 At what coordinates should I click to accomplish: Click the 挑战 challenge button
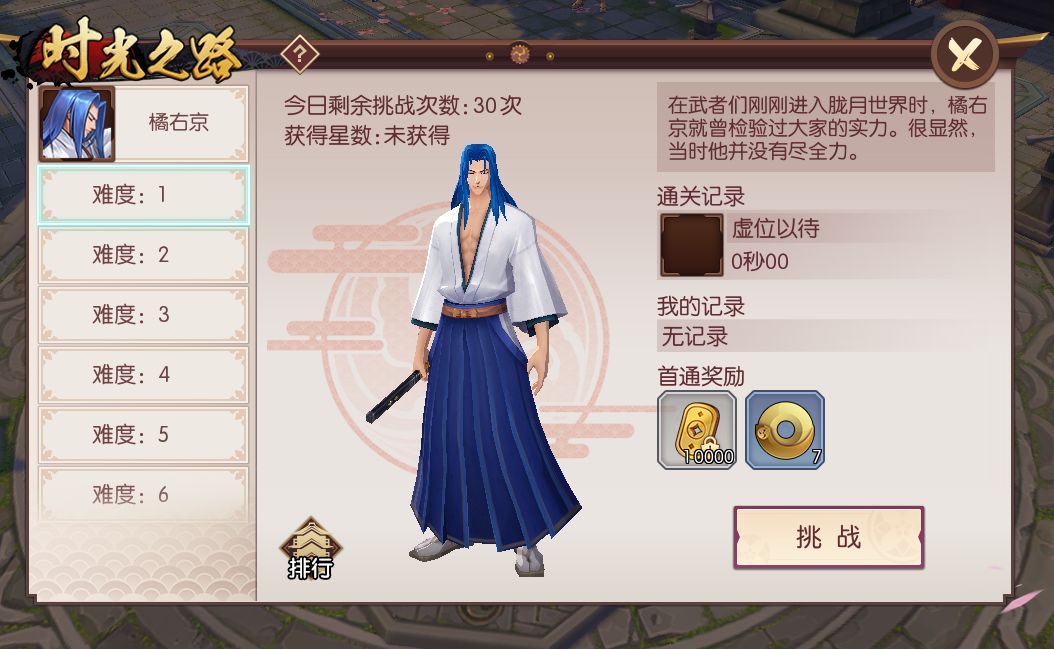pos(829,537)
